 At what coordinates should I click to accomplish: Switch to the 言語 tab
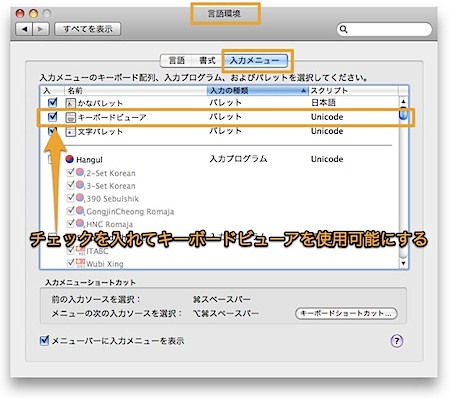coord(176,61)
